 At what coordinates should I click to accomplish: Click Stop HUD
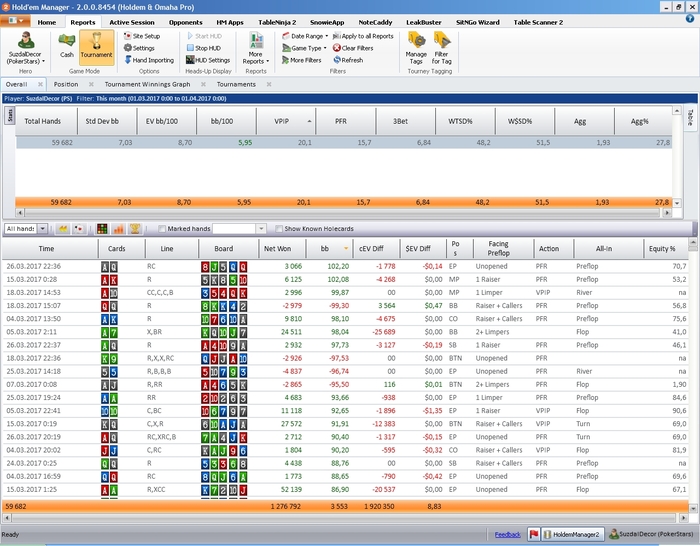click(x=204, y=48)
